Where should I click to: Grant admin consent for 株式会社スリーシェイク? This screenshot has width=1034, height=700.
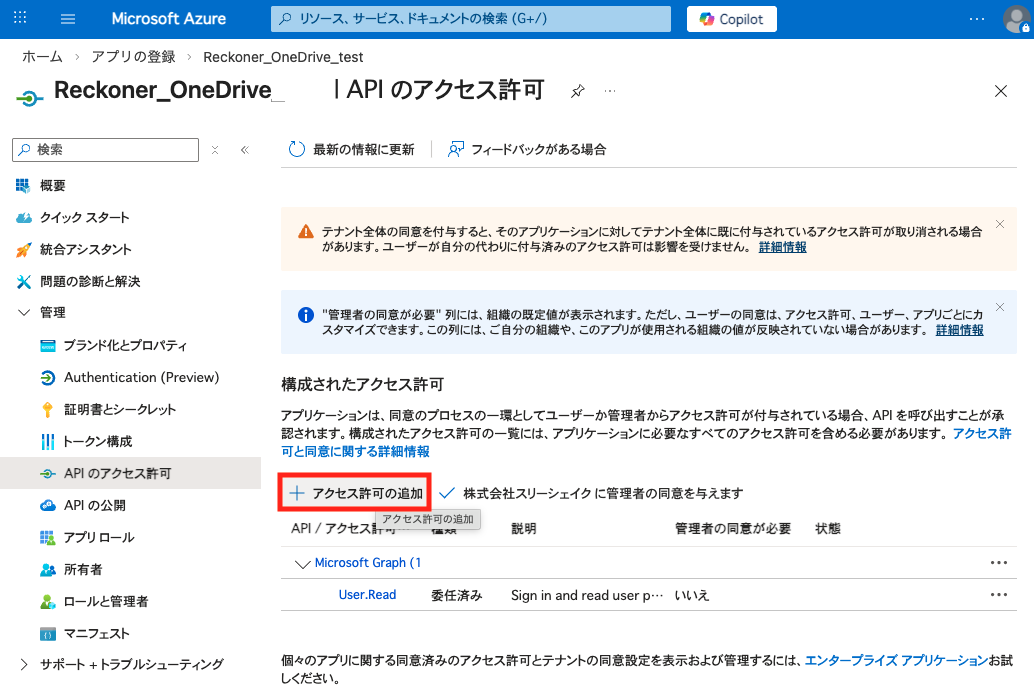click(x=591, y=493)
